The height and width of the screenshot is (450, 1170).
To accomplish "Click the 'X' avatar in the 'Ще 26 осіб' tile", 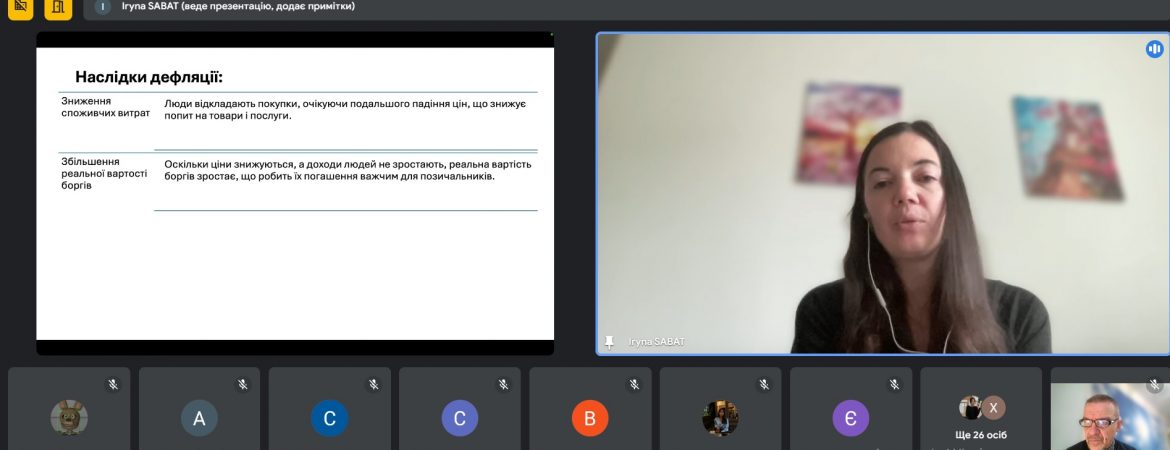I will tap(993, 408).
